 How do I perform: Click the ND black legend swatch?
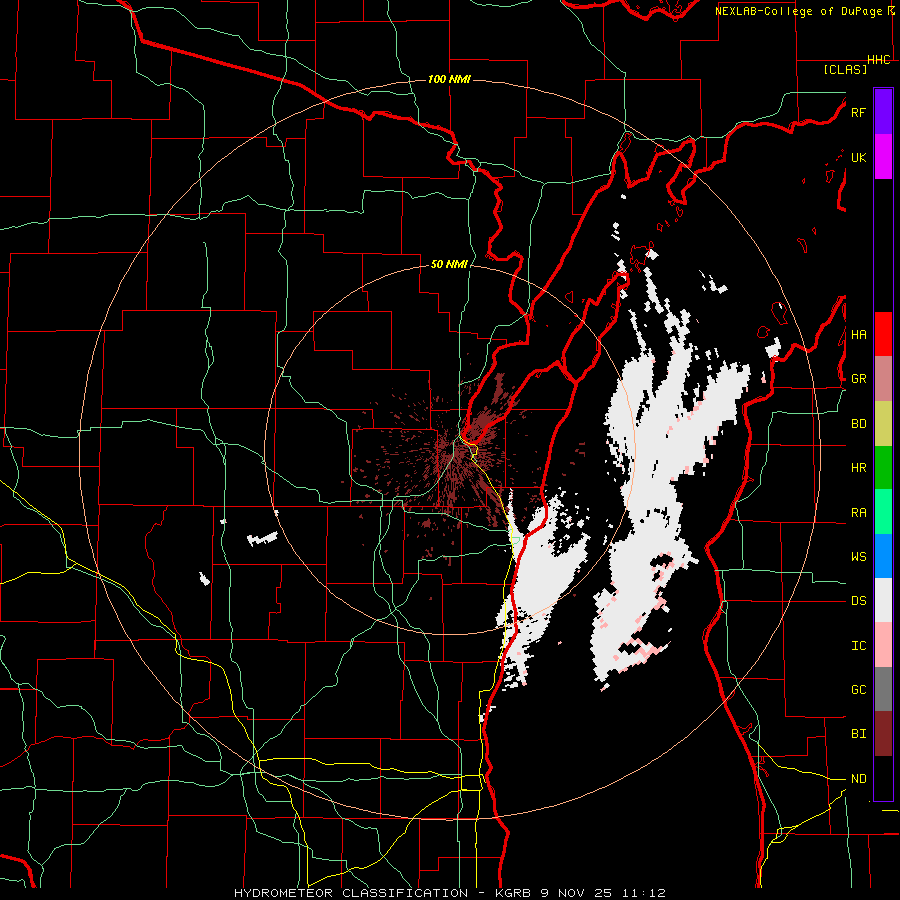pyautogui.click(x=883, y=778)
